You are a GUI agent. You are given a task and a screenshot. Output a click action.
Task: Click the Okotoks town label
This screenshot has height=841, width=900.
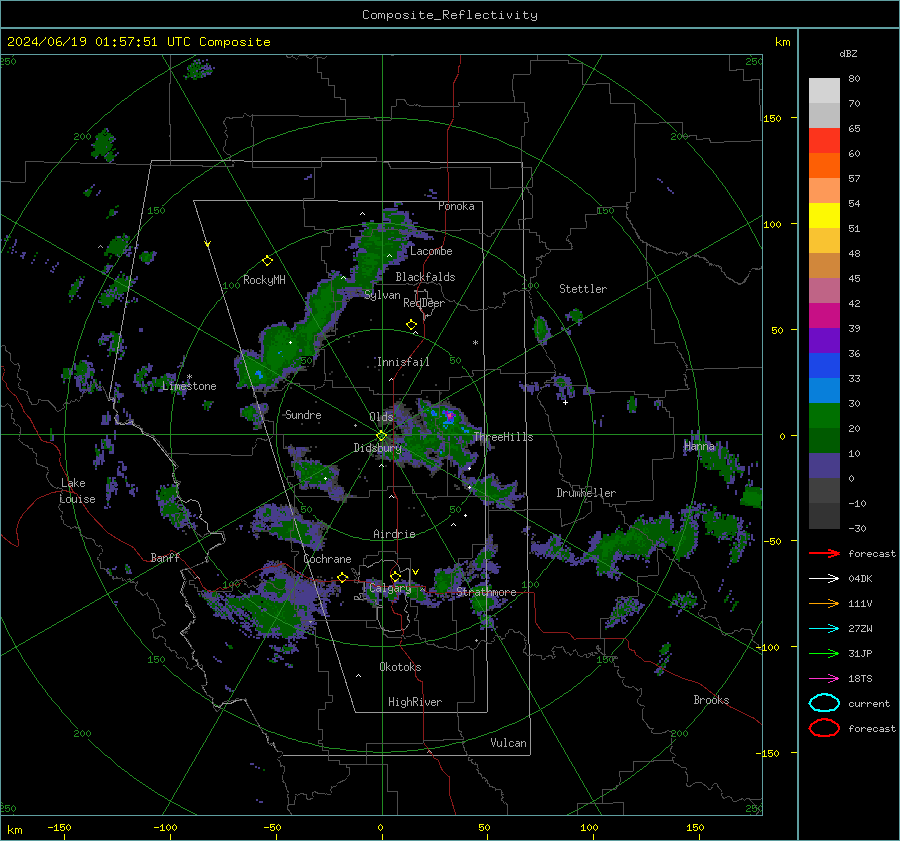(x=400, y=667)
